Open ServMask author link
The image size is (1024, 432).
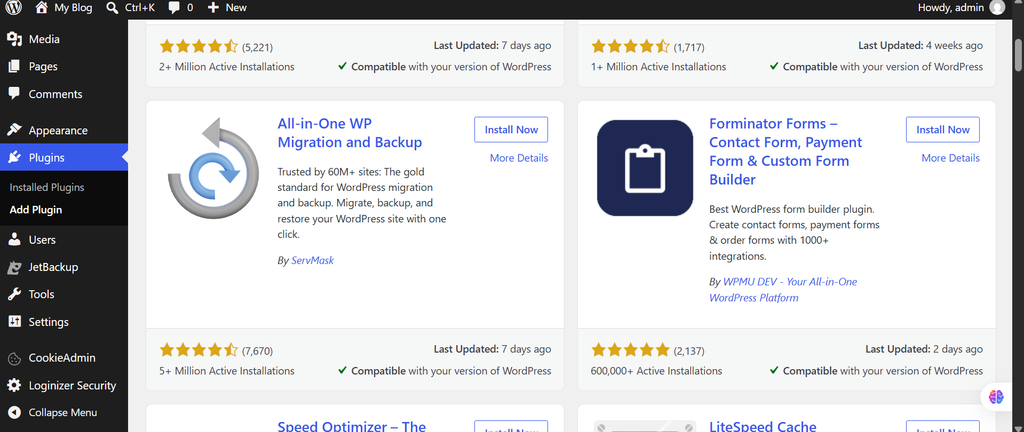pos(312,260)
